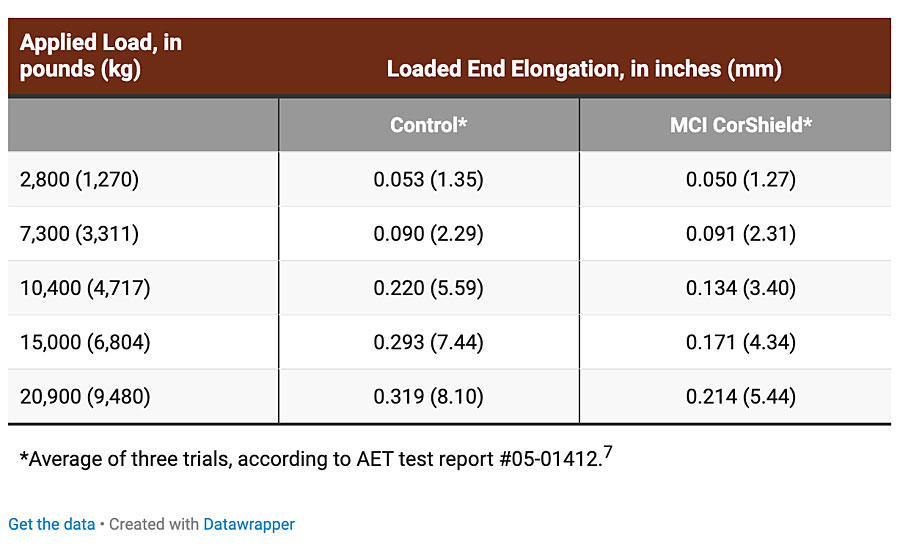Click the "Get the data" link
Viewport: 900px width, 550px height.
click(52, 524)
